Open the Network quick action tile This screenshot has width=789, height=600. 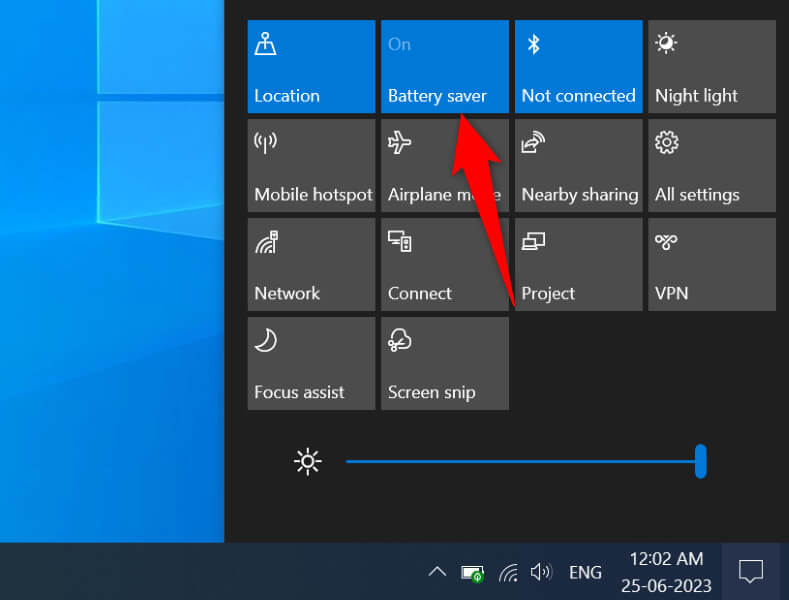(311, 264)
